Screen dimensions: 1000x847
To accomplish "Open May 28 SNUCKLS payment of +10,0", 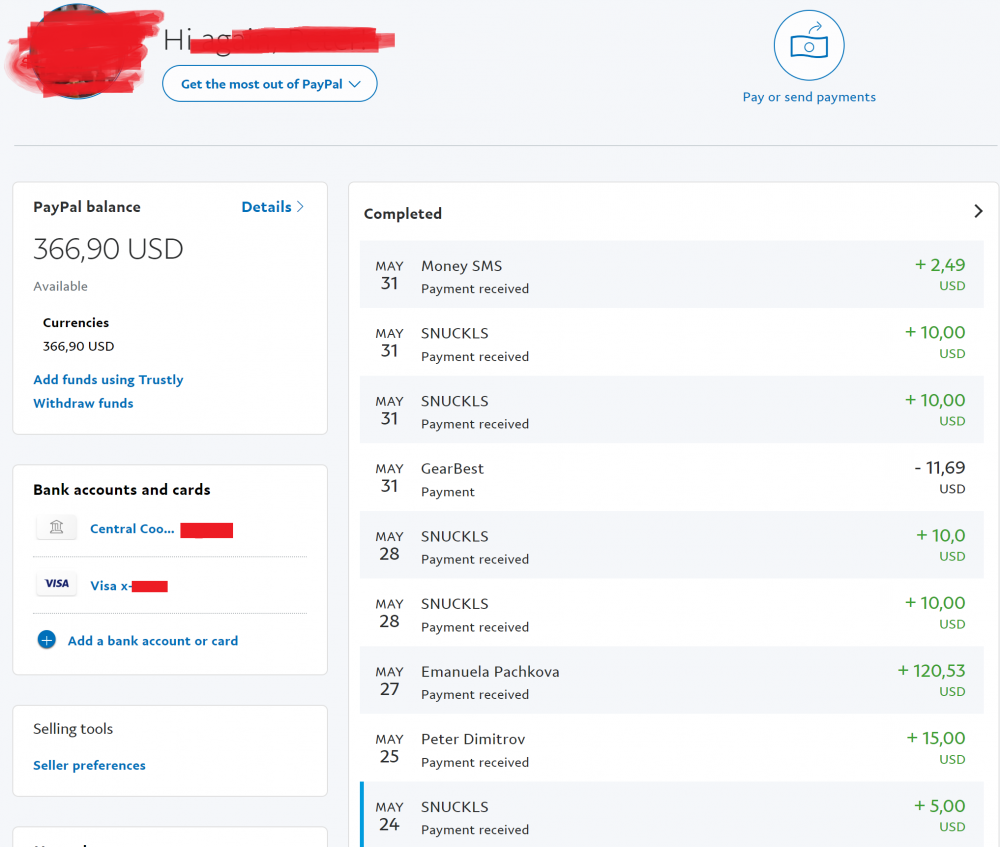I will 672,545.
